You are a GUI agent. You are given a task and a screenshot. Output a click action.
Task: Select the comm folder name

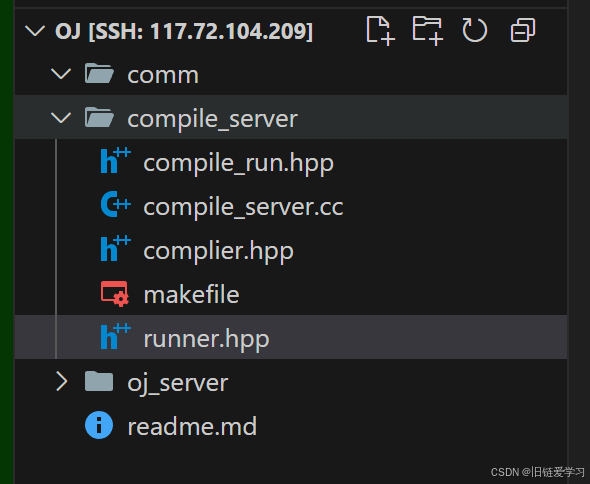click(163, 76)
